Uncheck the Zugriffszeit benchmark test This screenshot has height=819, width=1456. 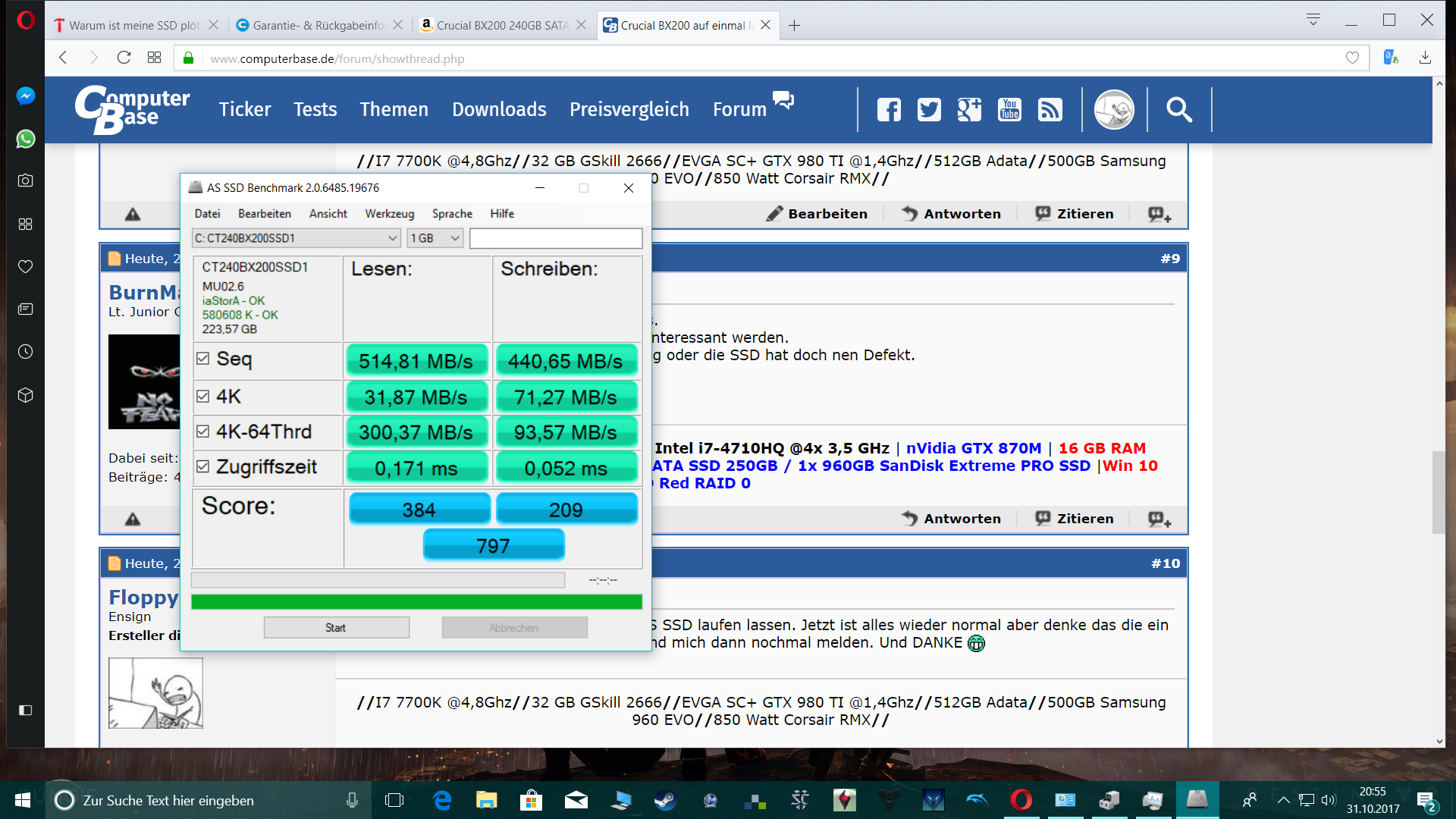(202, 466)
